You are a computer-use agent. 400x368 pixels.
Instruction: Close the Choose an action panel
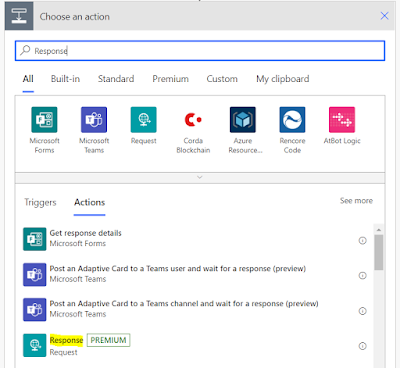[384, 16]
